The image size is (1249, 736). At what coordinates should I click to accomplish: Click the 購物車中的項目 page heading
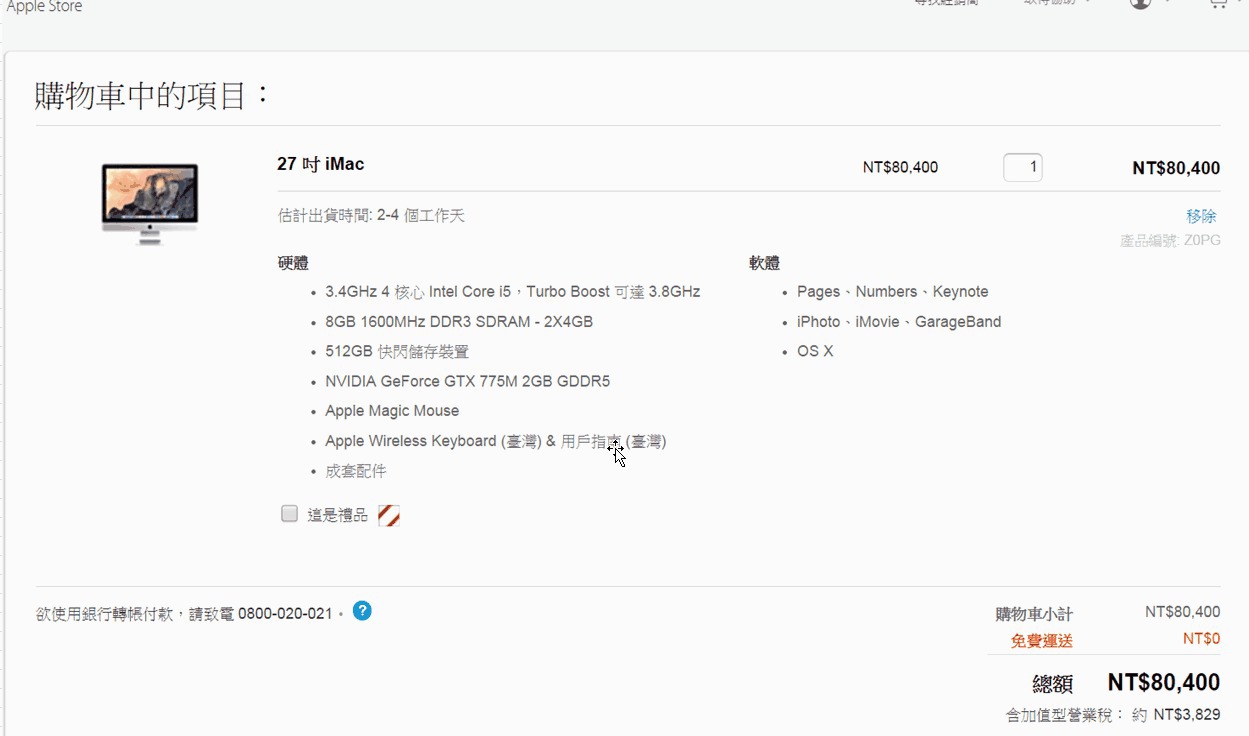click(153, 96)
